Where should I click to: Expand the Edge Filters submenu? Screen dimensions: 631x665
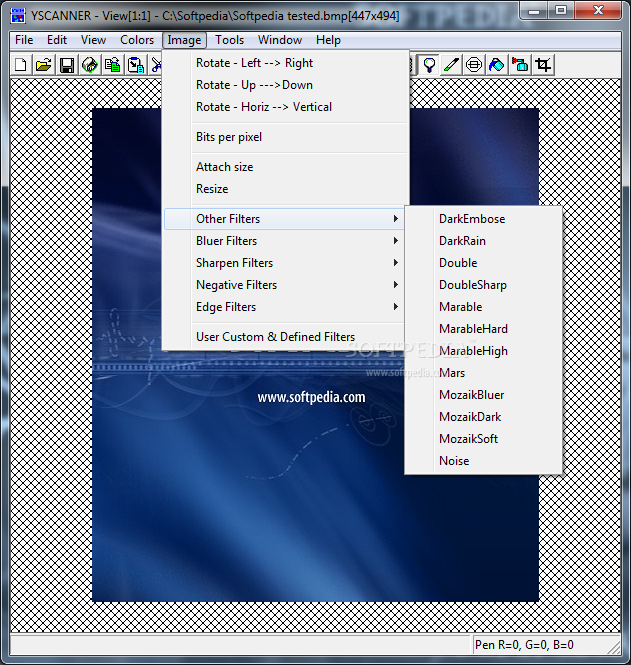point(285,307)
